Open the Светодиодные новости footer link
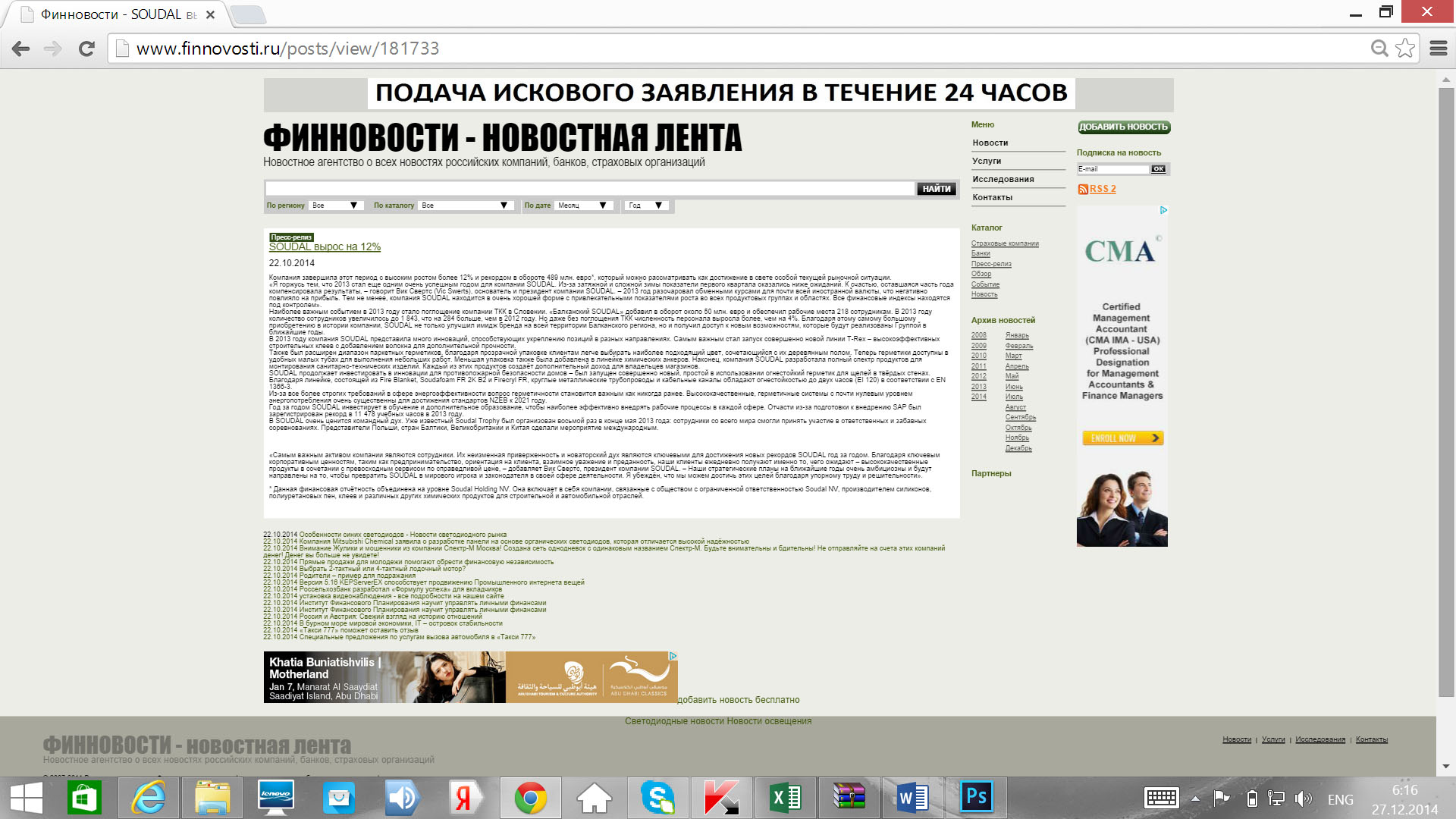1456x819 pixels. click(x=674, y=721)
